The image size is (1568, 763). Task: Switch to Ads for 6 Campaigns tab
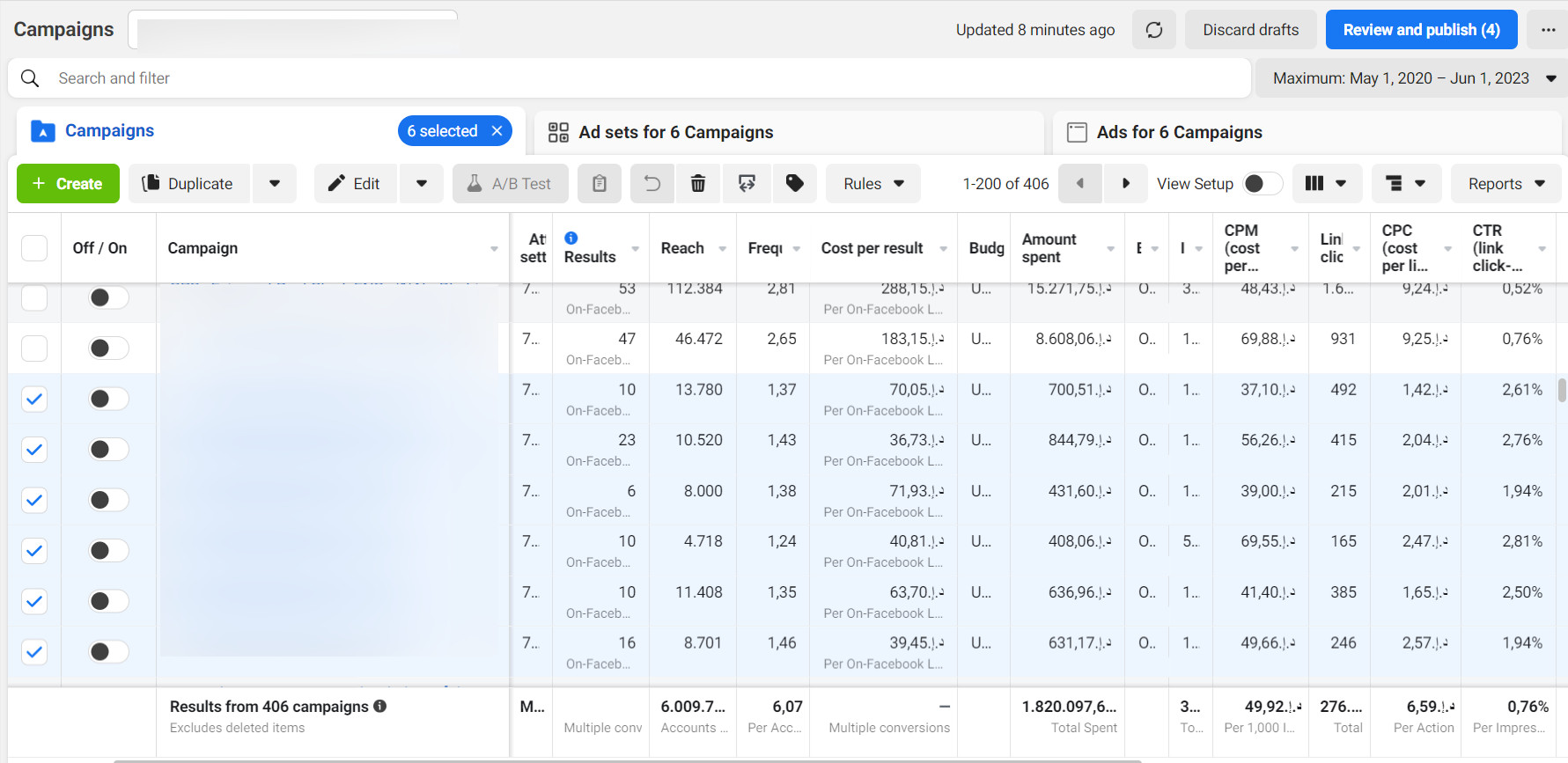pyautogui.click(x=1179, y=132)
